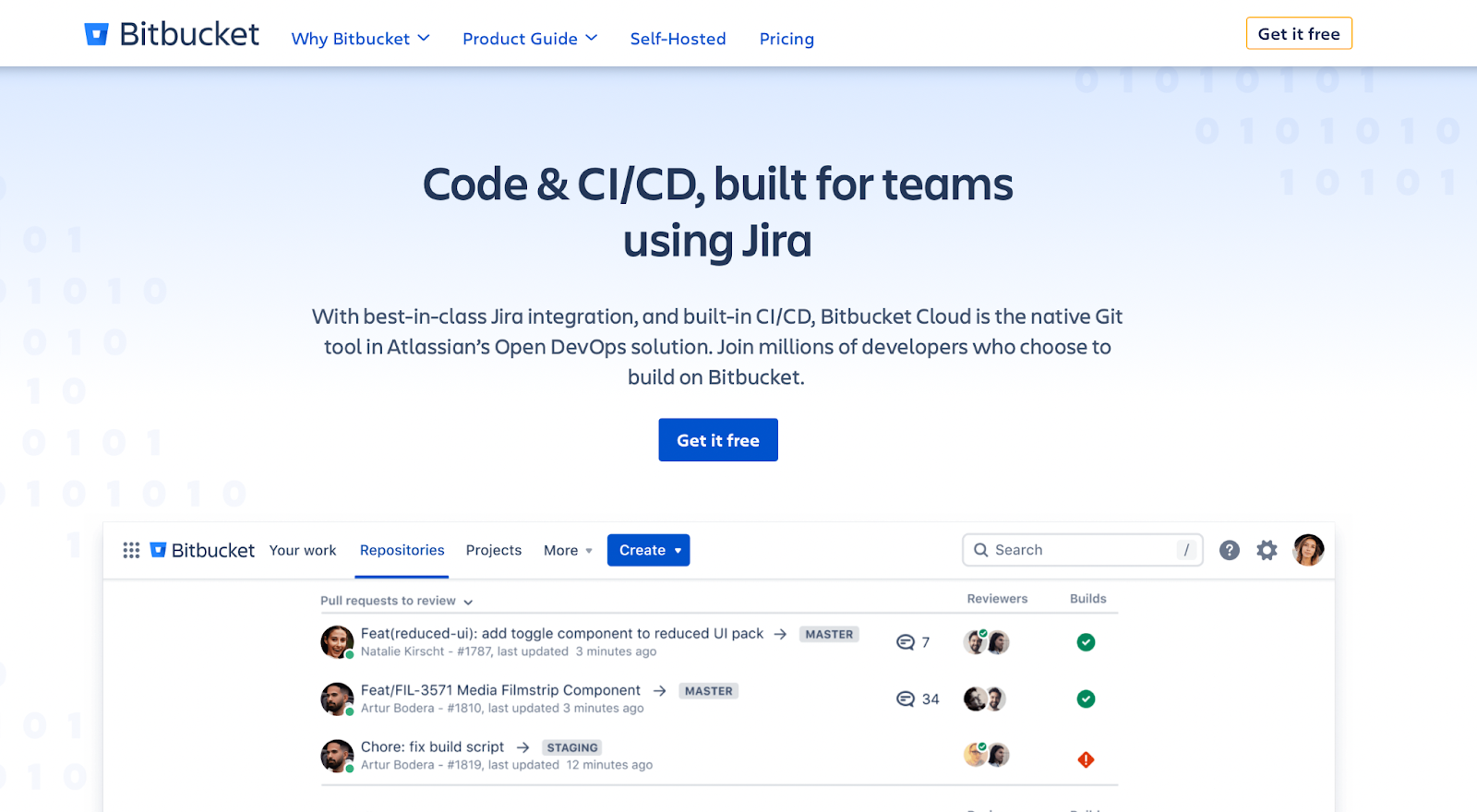The height and width of the screenshot is (812, 1477).
Task: Click the failed build icon for pull request #1819
Action: (1086, 759)
